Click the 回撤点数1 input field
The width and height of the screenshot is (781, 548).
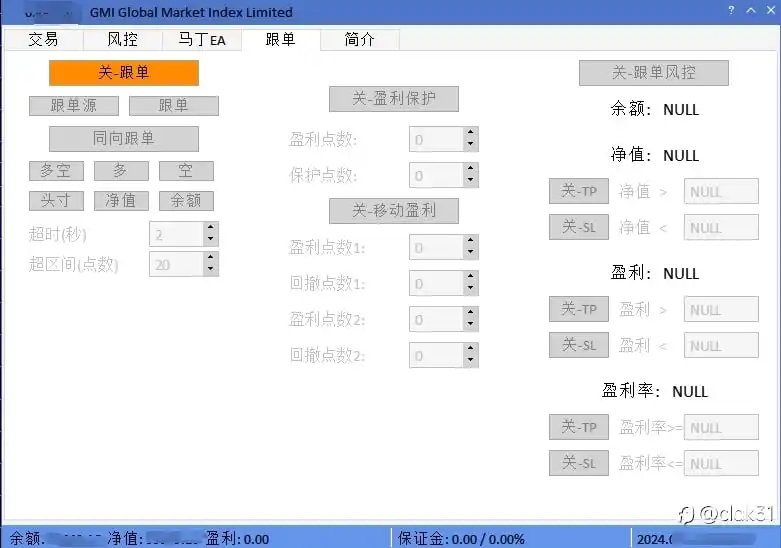tap(436, 283)
